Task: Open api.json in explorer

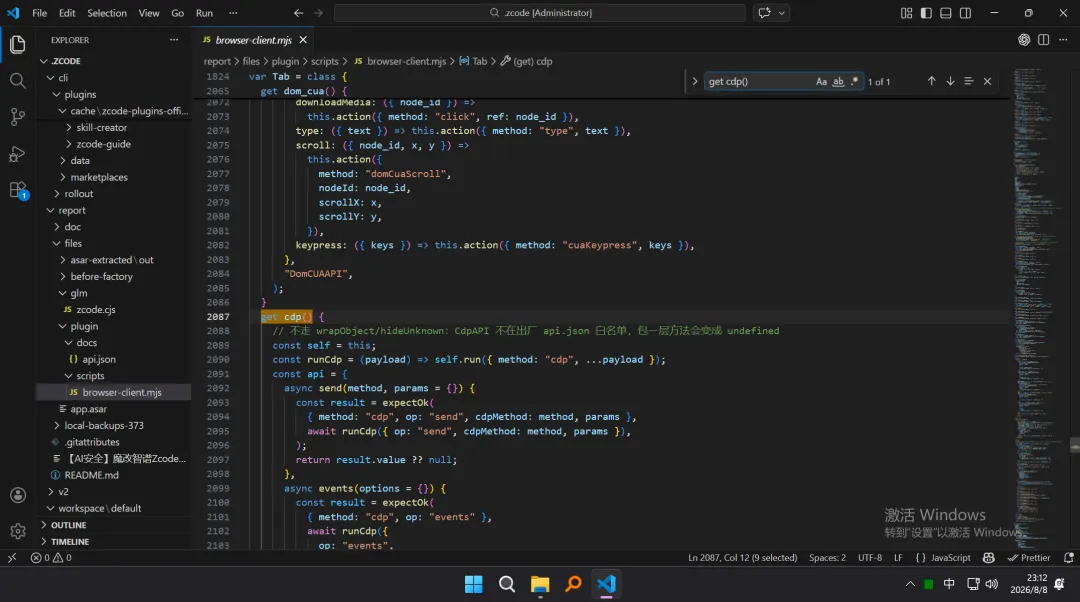Action: [x=99, y=360]
